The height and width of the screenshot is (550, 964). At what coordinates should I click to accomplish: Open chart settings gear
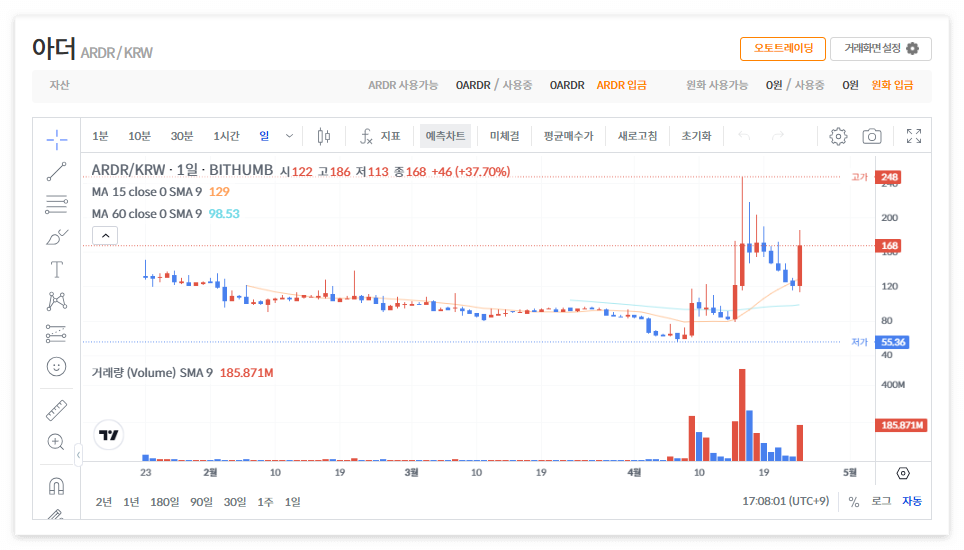point(838,136)
